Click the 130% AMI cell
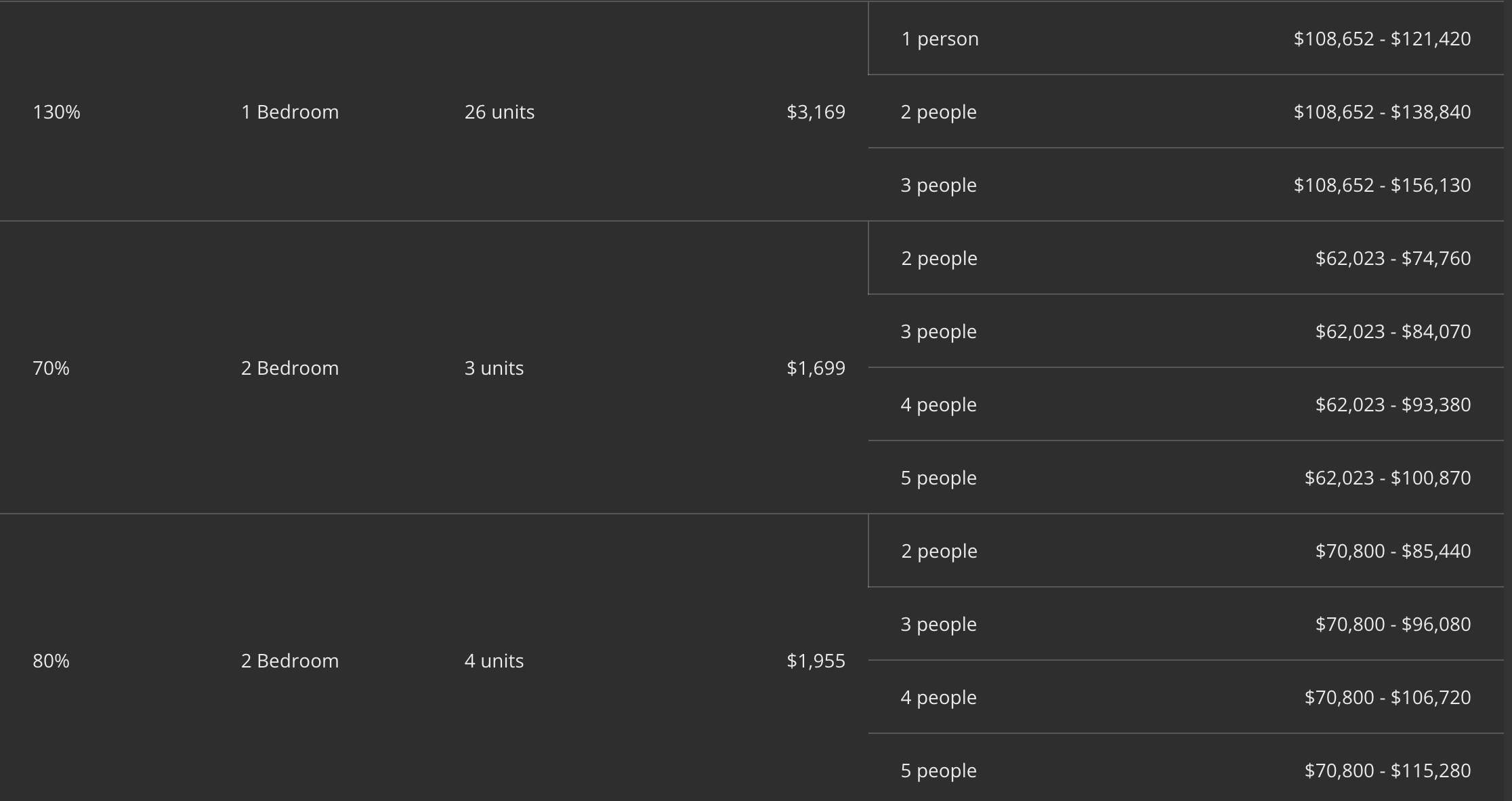The height and width of the screenshot is (801, 1512). [56, 112]
